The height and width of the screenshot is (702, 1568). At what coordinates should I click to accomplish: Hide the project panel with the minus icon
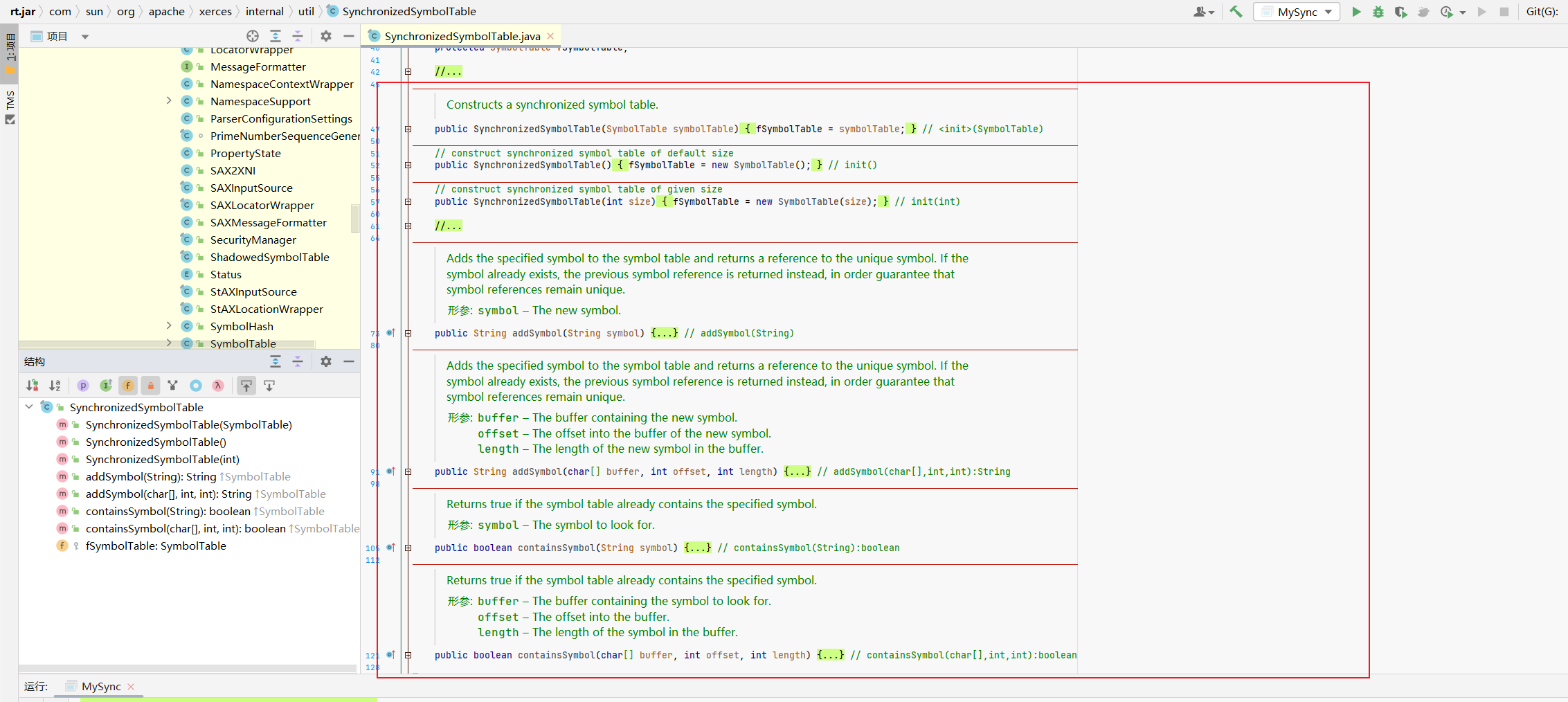tap(349, 36)
